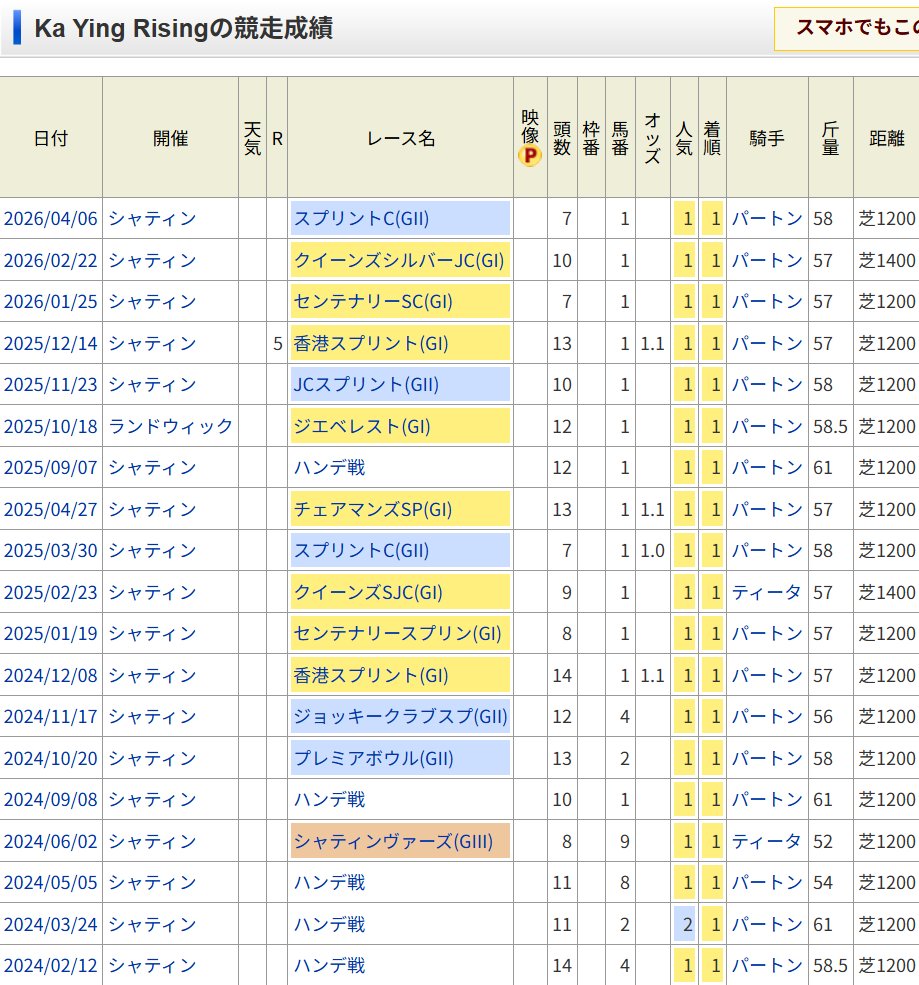Click the R column header
This screenshot has width=919, height=985.
pos(277,139)
